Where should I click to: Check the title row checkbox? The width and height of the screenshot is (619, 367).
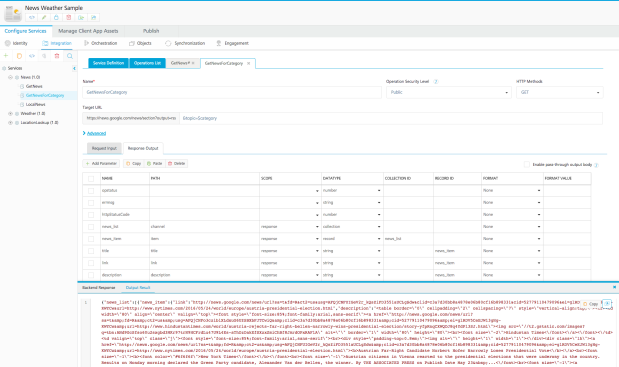pos(91,251)
